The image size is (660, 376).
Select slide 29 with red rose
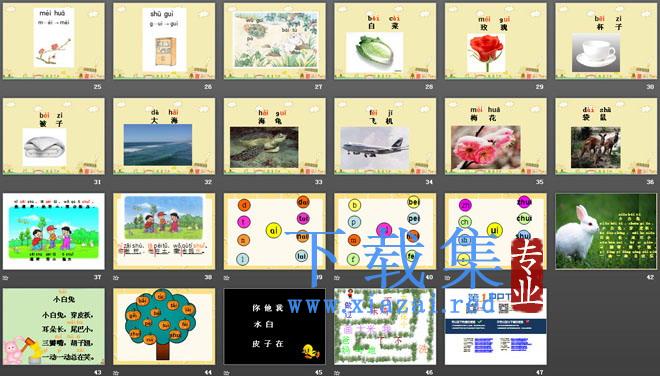point(495,41)
